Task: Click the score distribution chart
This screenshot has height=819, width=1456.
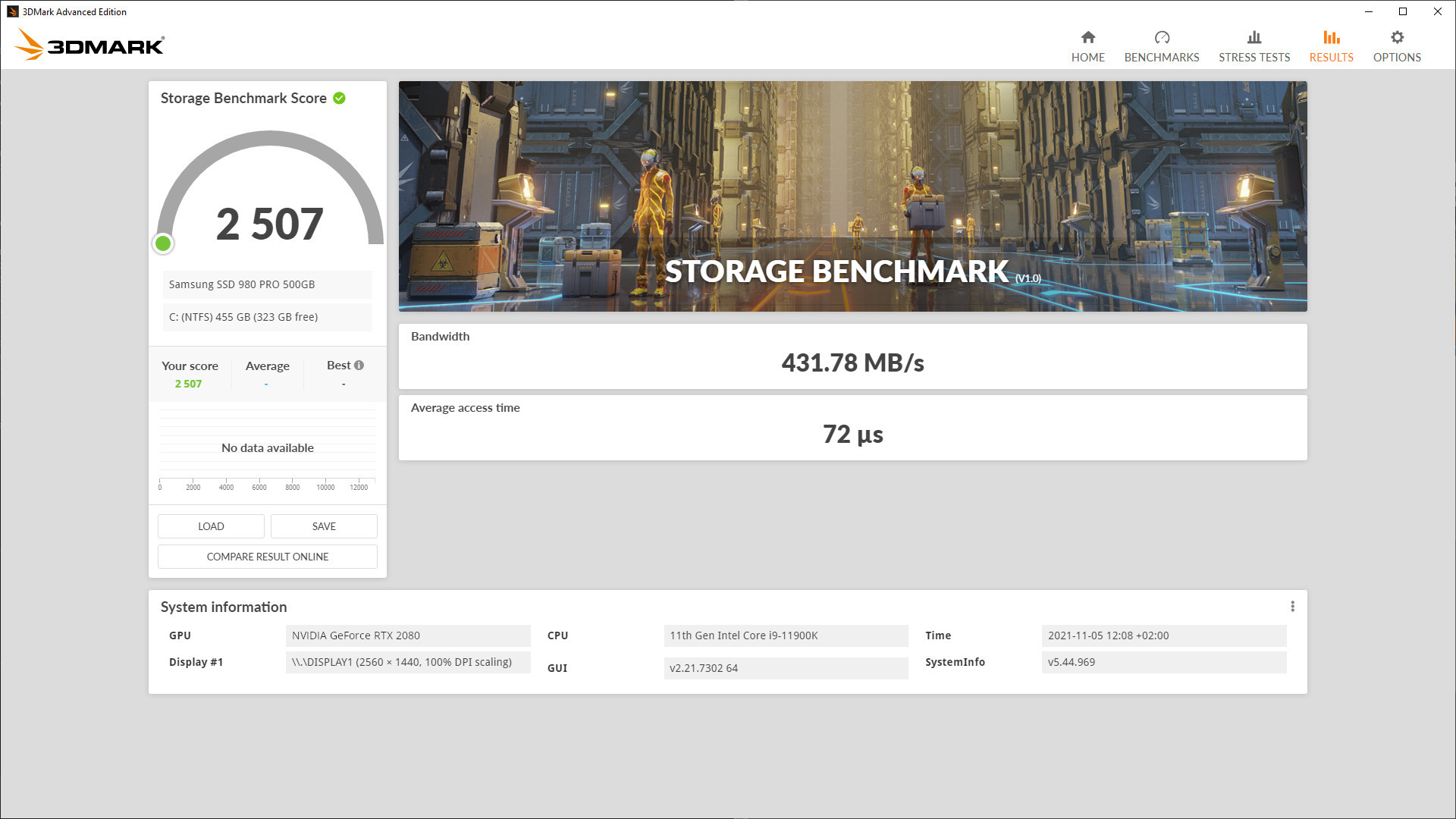Action: pos(267,447)
